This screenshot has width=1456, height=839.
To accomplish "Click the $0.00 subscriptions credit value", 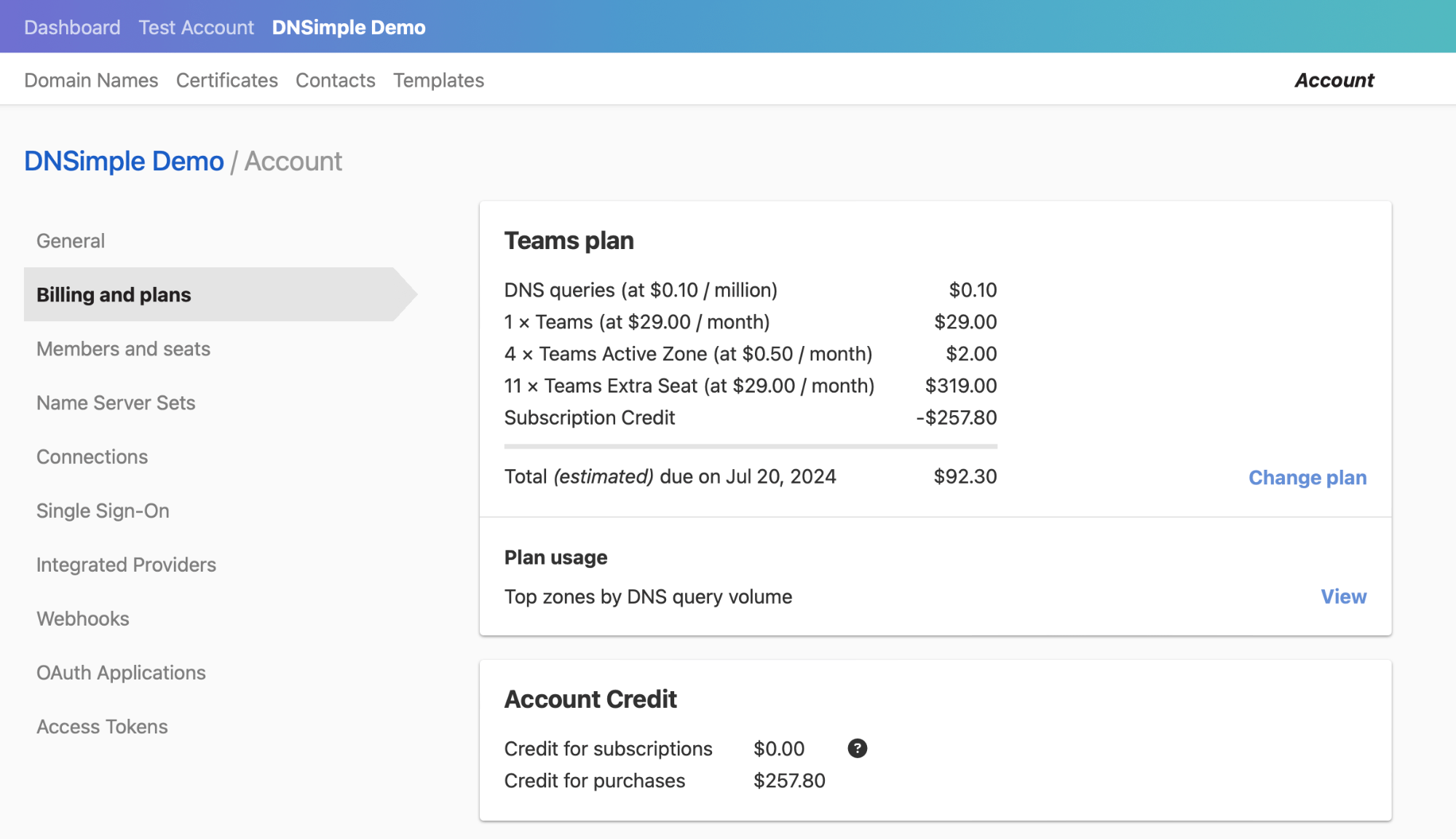I will click(x=779, y=749).
